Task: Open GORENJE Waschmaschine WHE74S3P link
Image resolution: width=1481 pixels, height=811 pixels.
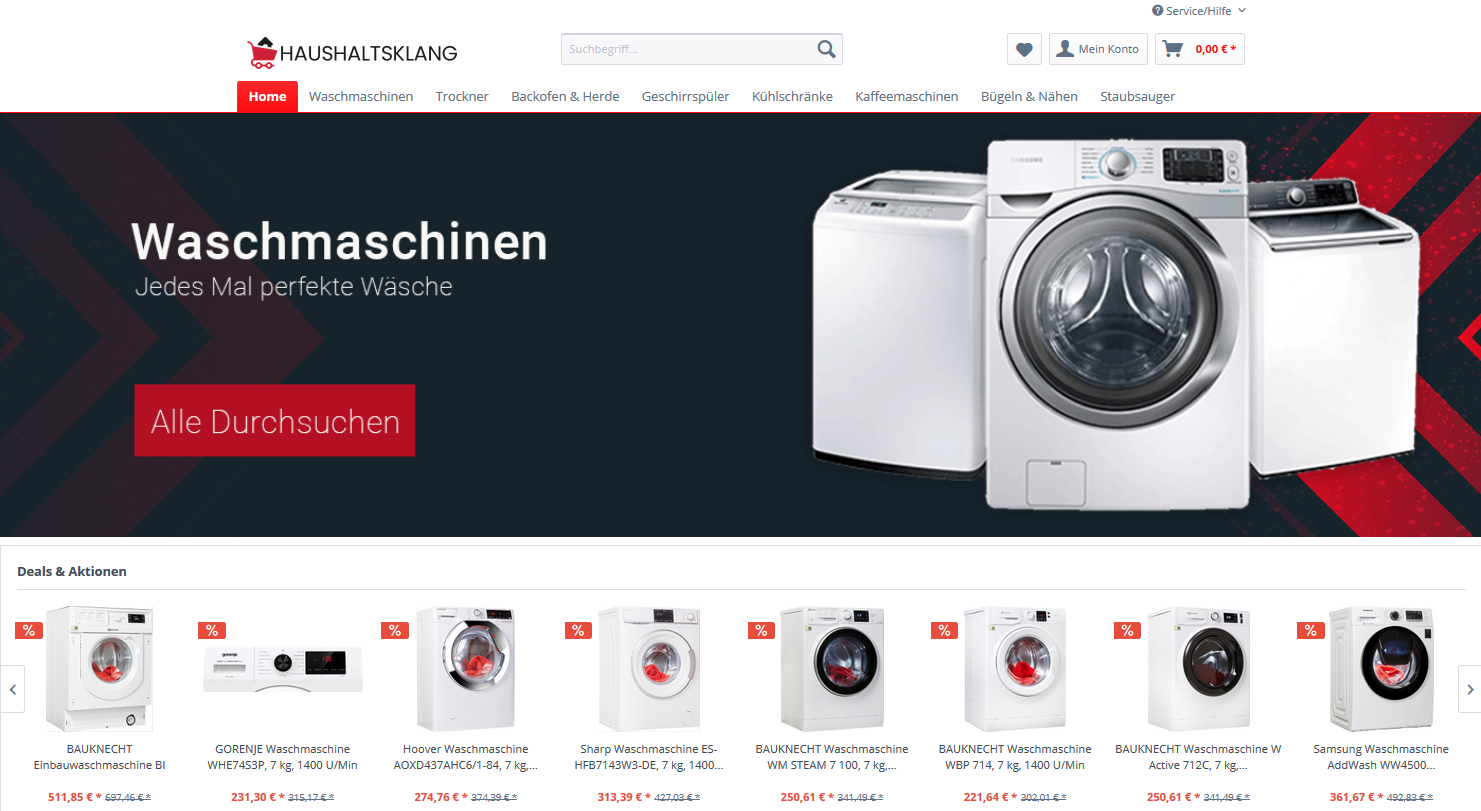Action: click(283, 757)
